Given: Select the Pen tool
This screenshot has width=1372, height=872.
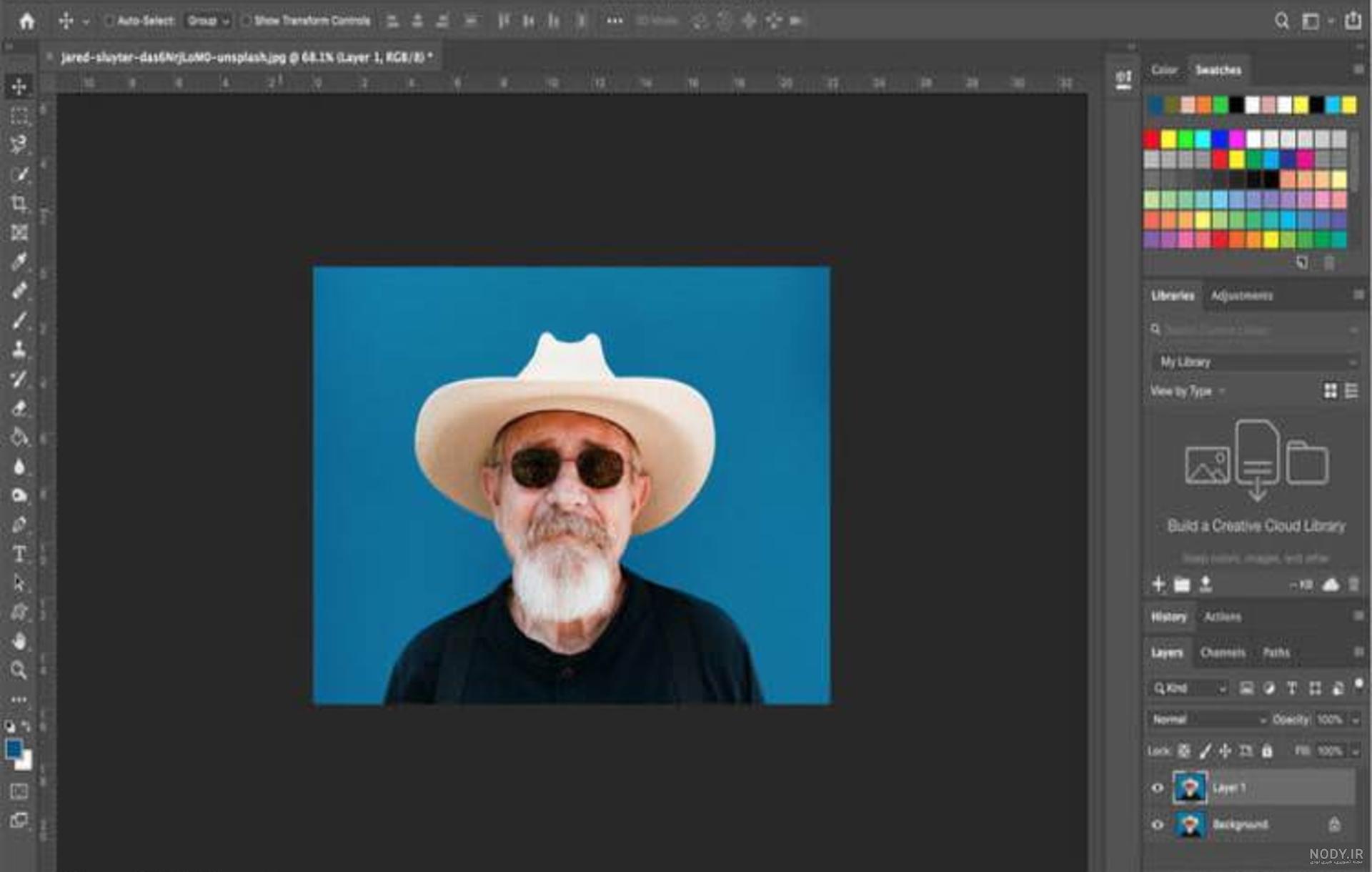Looking at the screenshot, I should (19, 525).
